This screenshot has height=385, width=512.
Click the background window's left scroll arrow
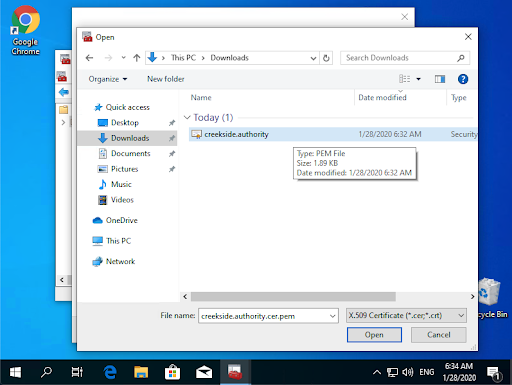pos(62,280)
